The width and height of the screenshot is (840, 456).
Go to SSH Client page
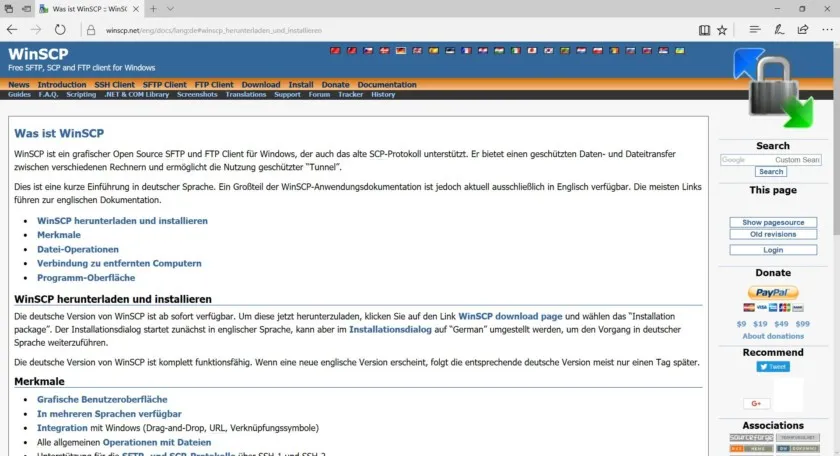coord(115,85)
